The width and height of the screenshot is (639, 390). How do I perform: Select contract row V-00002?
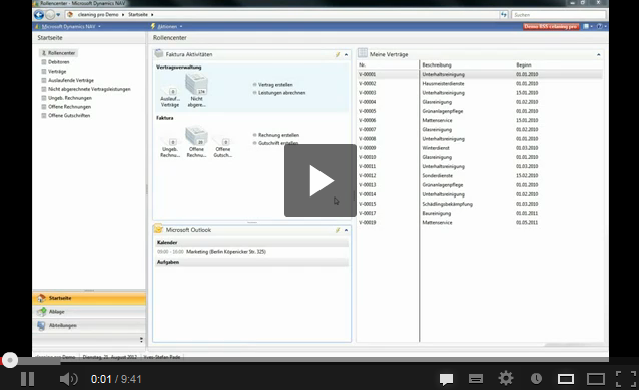point(480,84)
